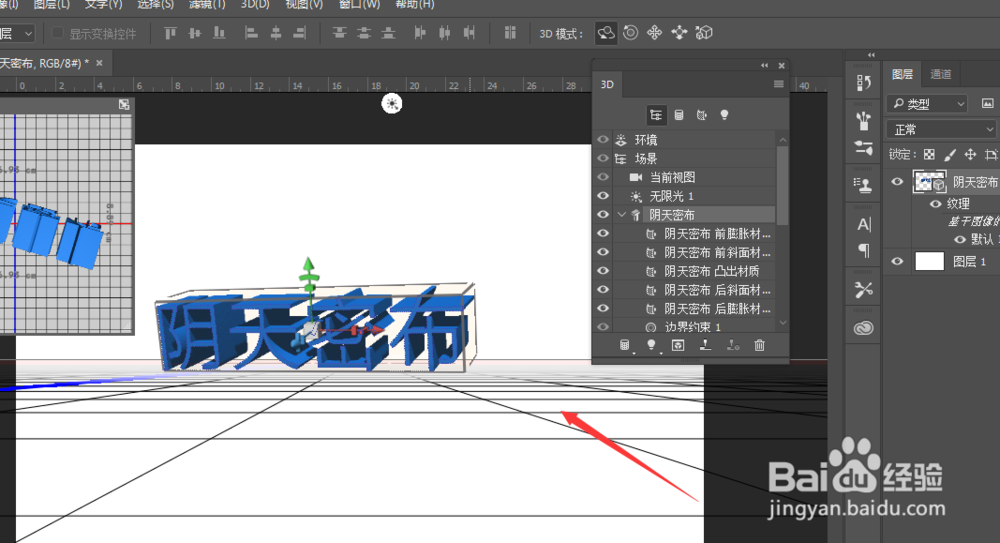
Task: Select the roll 3D camera mode icon
Action: pyautogui.click(x=630, y=33)
